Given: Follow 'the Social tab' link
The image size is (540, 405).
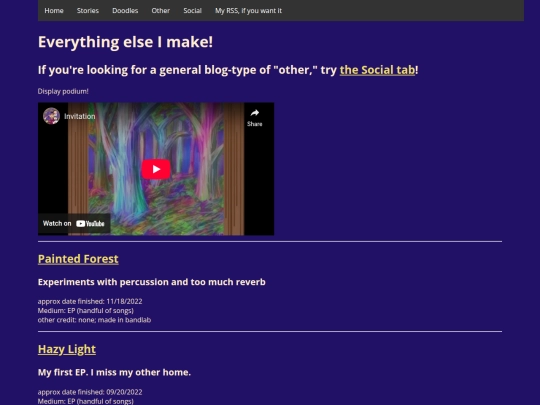Looking at the screenshot, I should point(377,70).
